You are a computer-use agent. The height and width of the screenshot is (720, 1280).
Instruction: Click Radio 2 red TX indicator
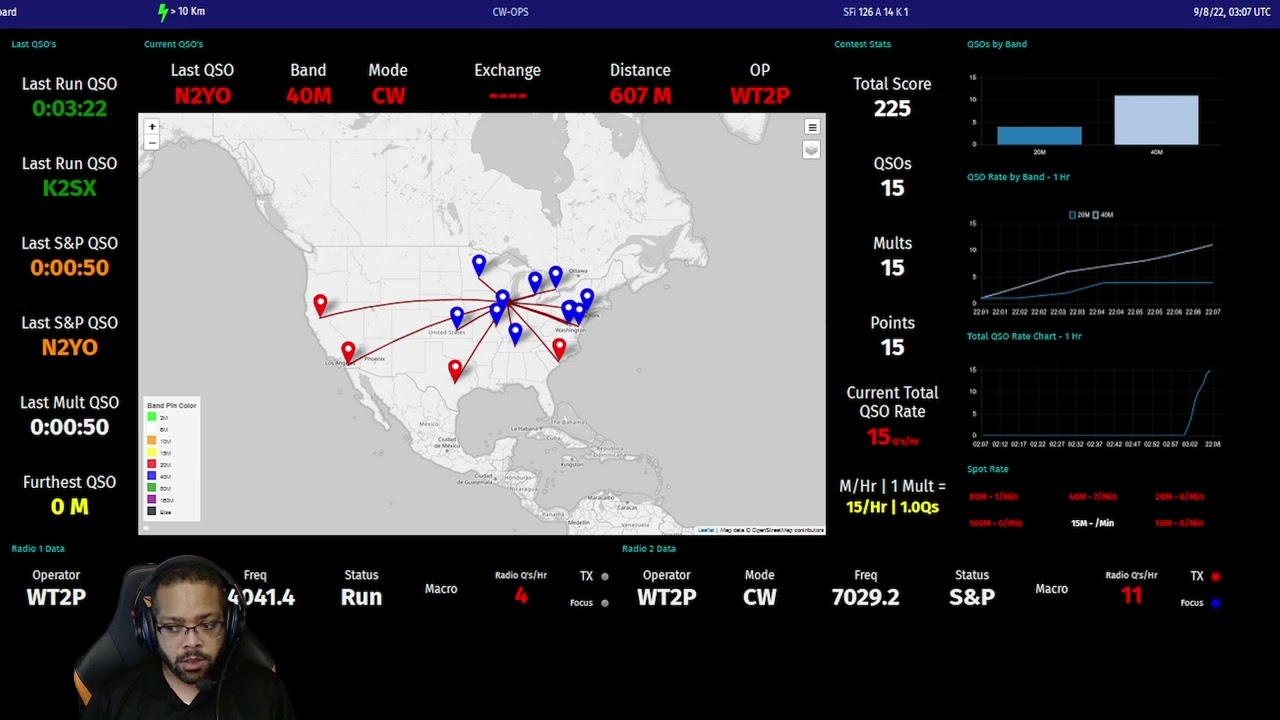point(1216,577)
